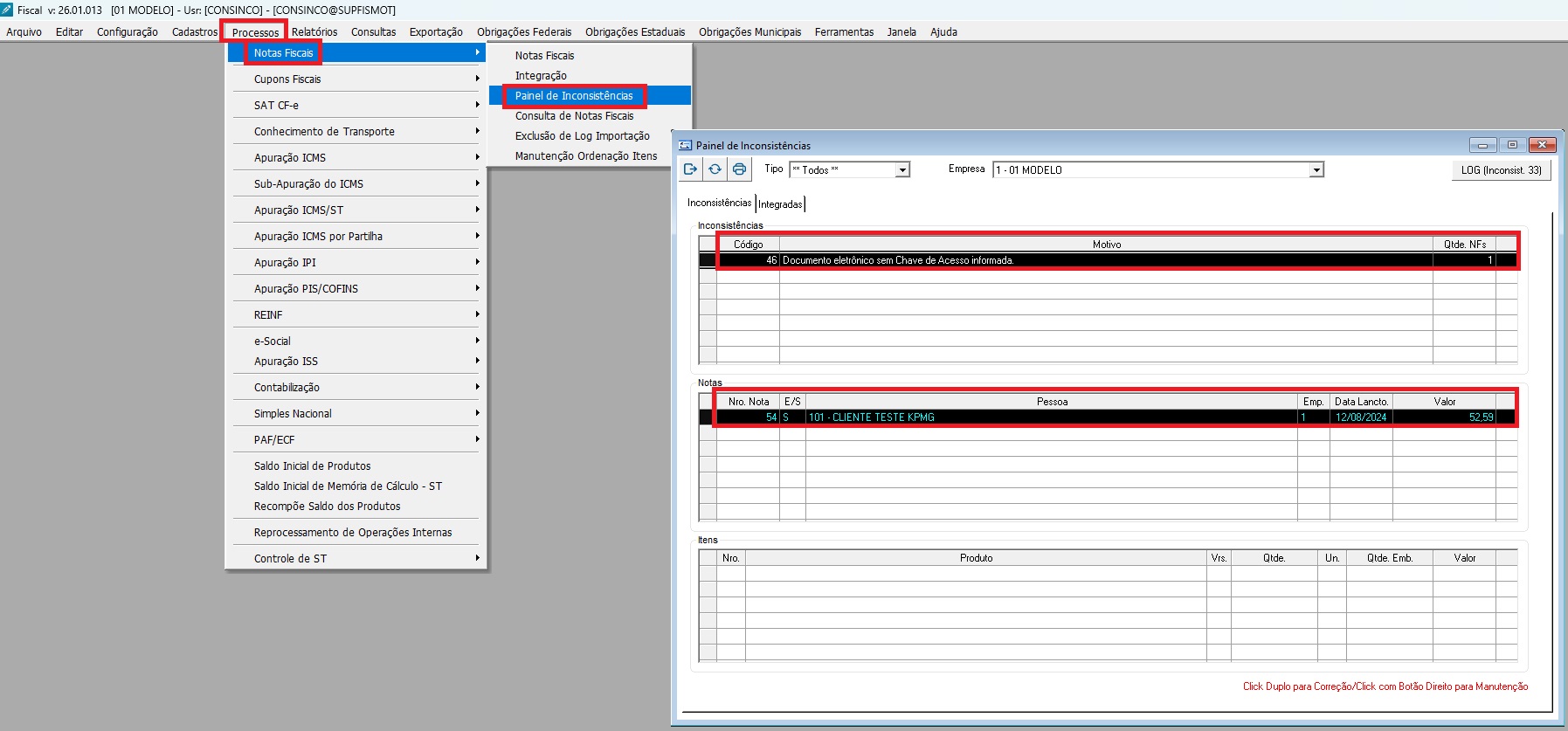Image resolution: width=1568 pixels, height=731 pixels.
Task: Open the Arquivo menu
Action: [24, 31]
